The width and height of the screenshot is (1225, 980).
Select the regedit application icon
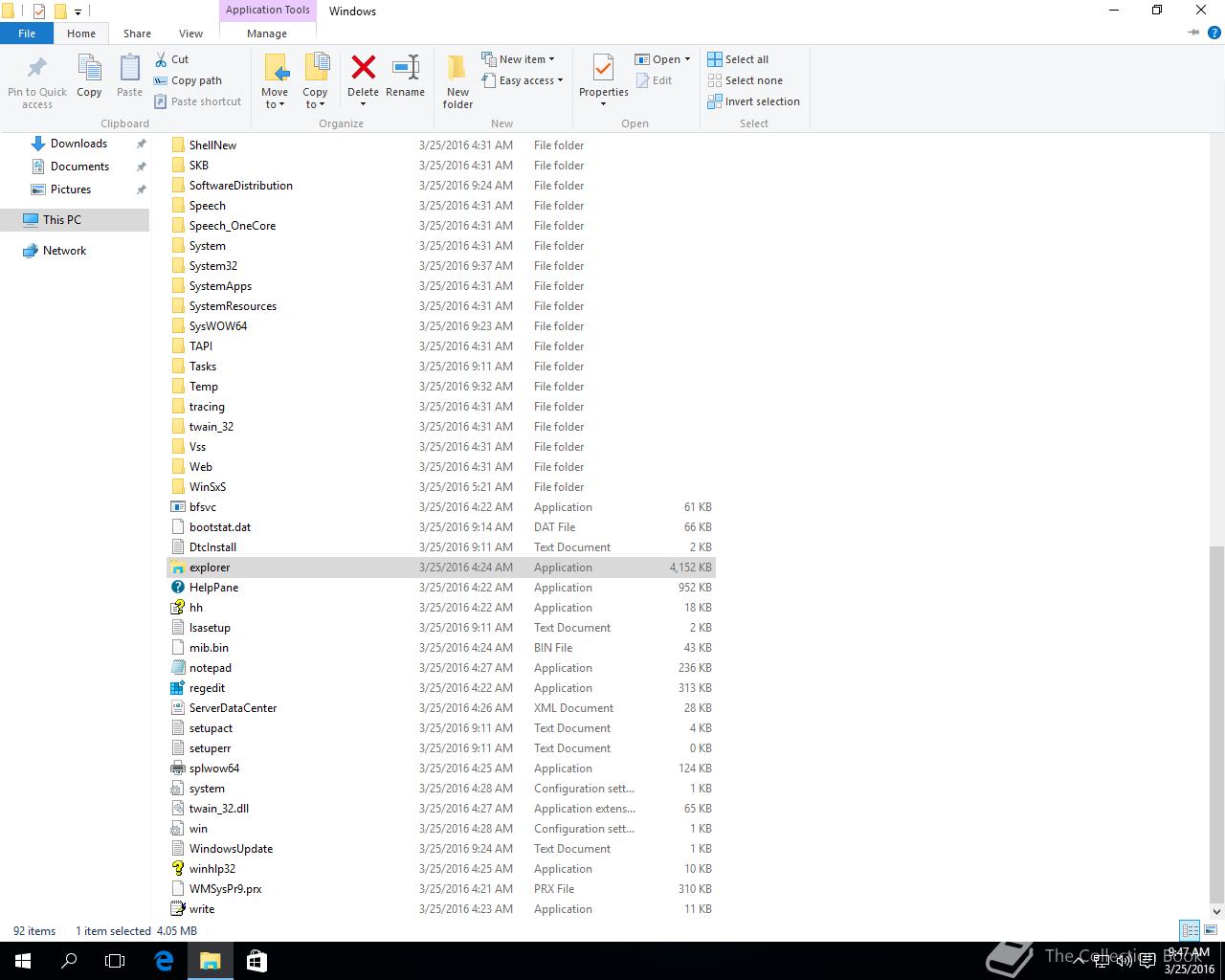tap(177, 688)
